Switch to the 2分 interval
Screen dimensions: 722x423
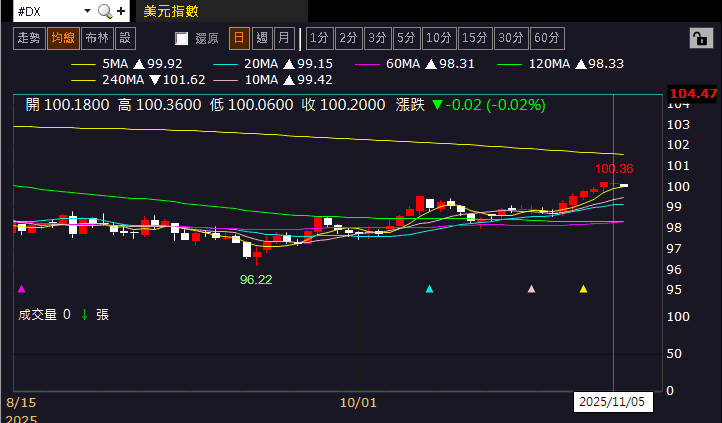click(349, 38)
